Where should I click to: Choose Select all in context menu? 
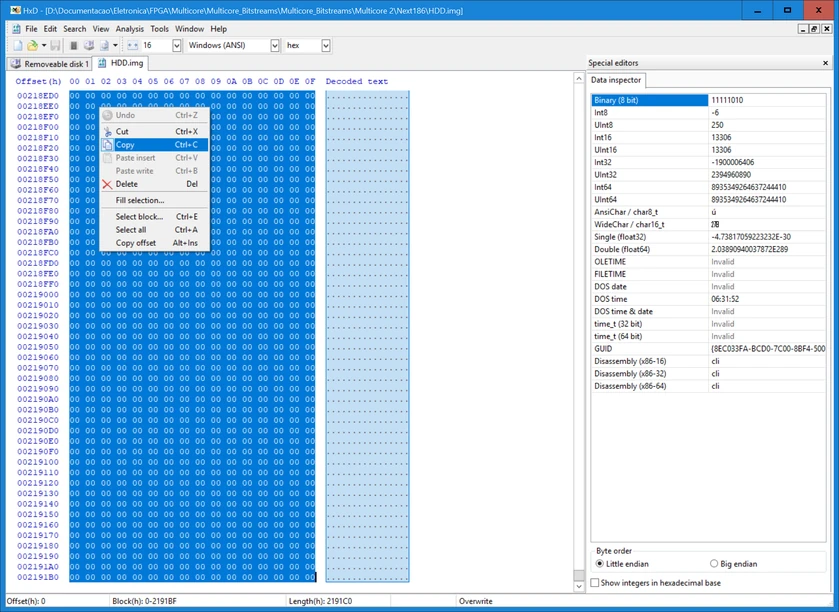pos(131,230)
